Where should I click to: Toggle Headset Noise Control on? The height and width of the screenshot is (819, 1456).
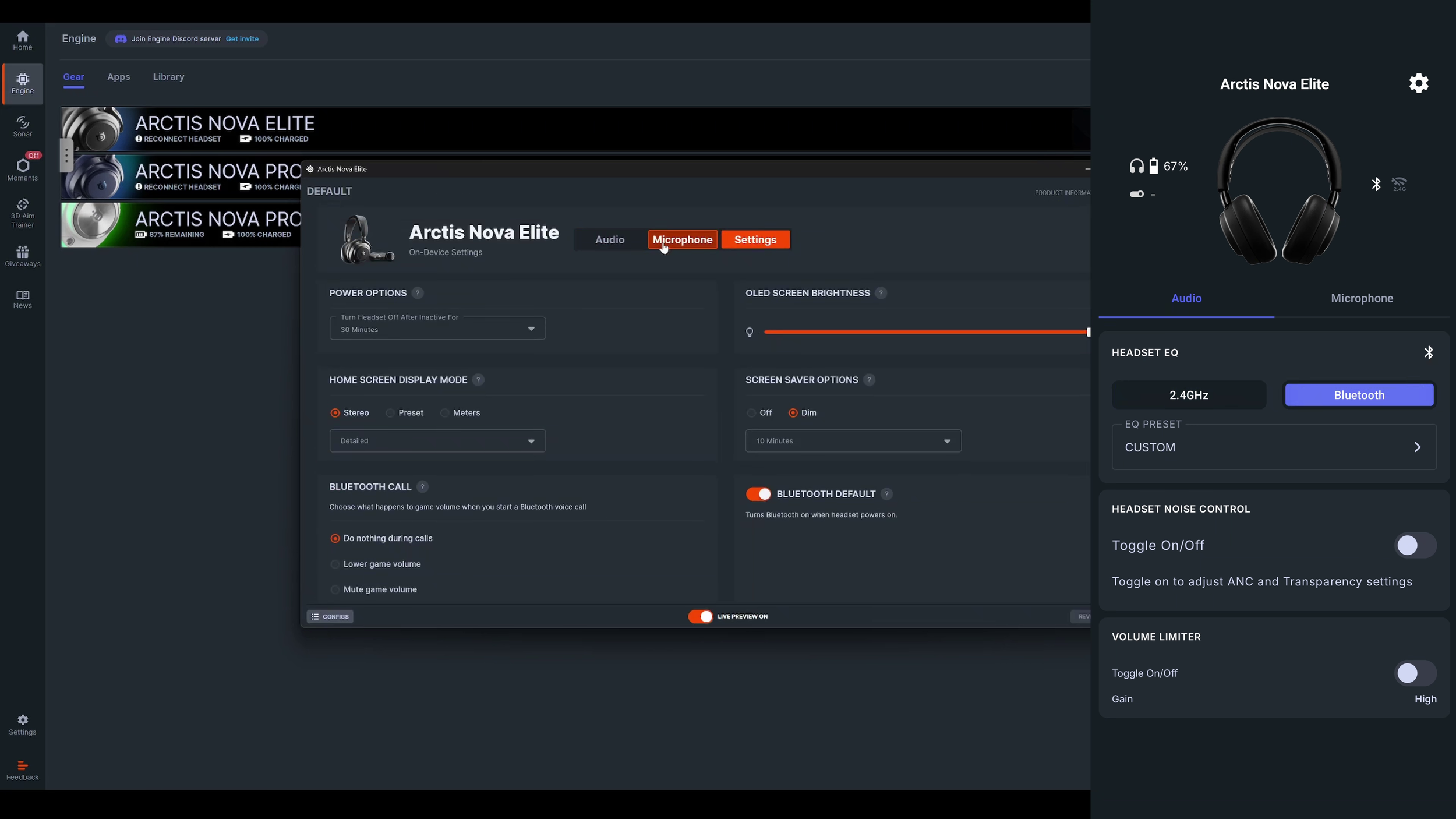tap(1415, 545)
